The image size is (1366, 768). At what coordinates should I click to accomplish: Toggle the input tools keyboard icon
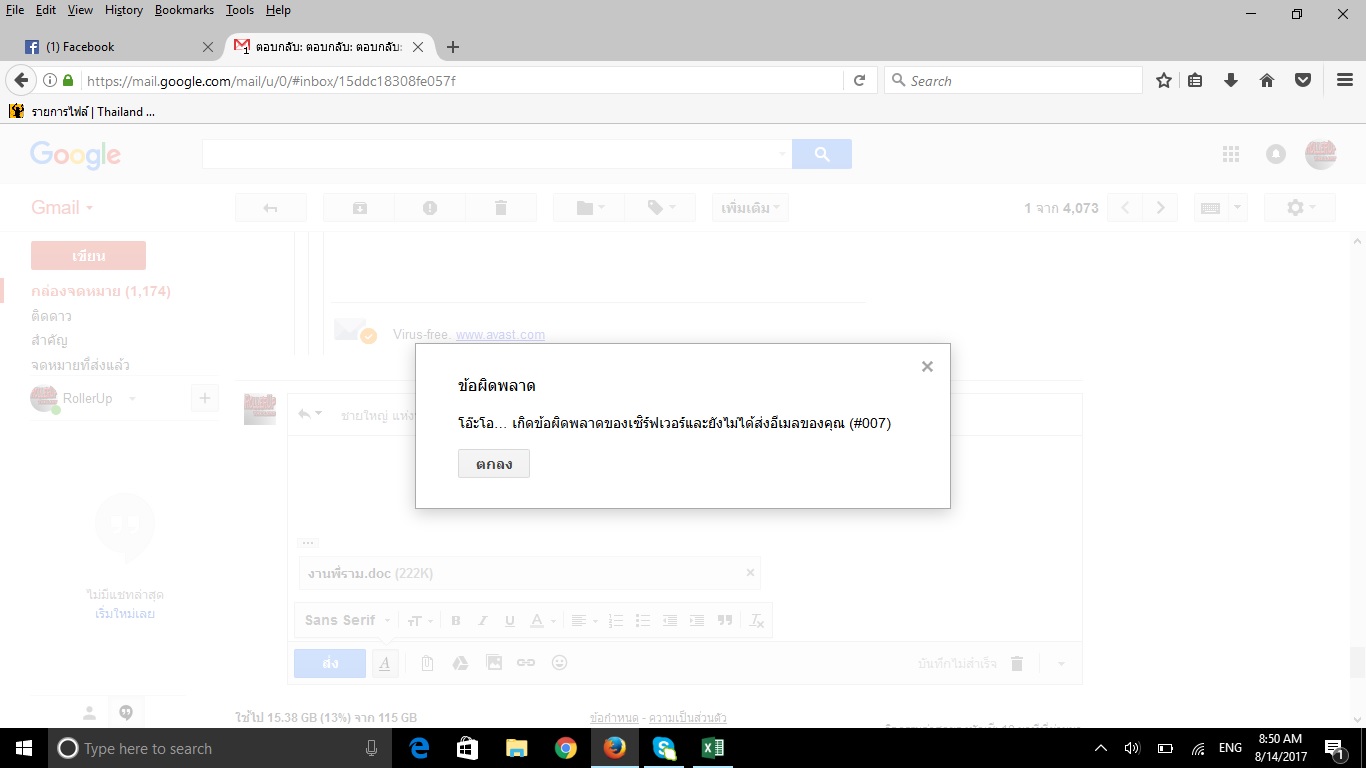click(1210, 208)
